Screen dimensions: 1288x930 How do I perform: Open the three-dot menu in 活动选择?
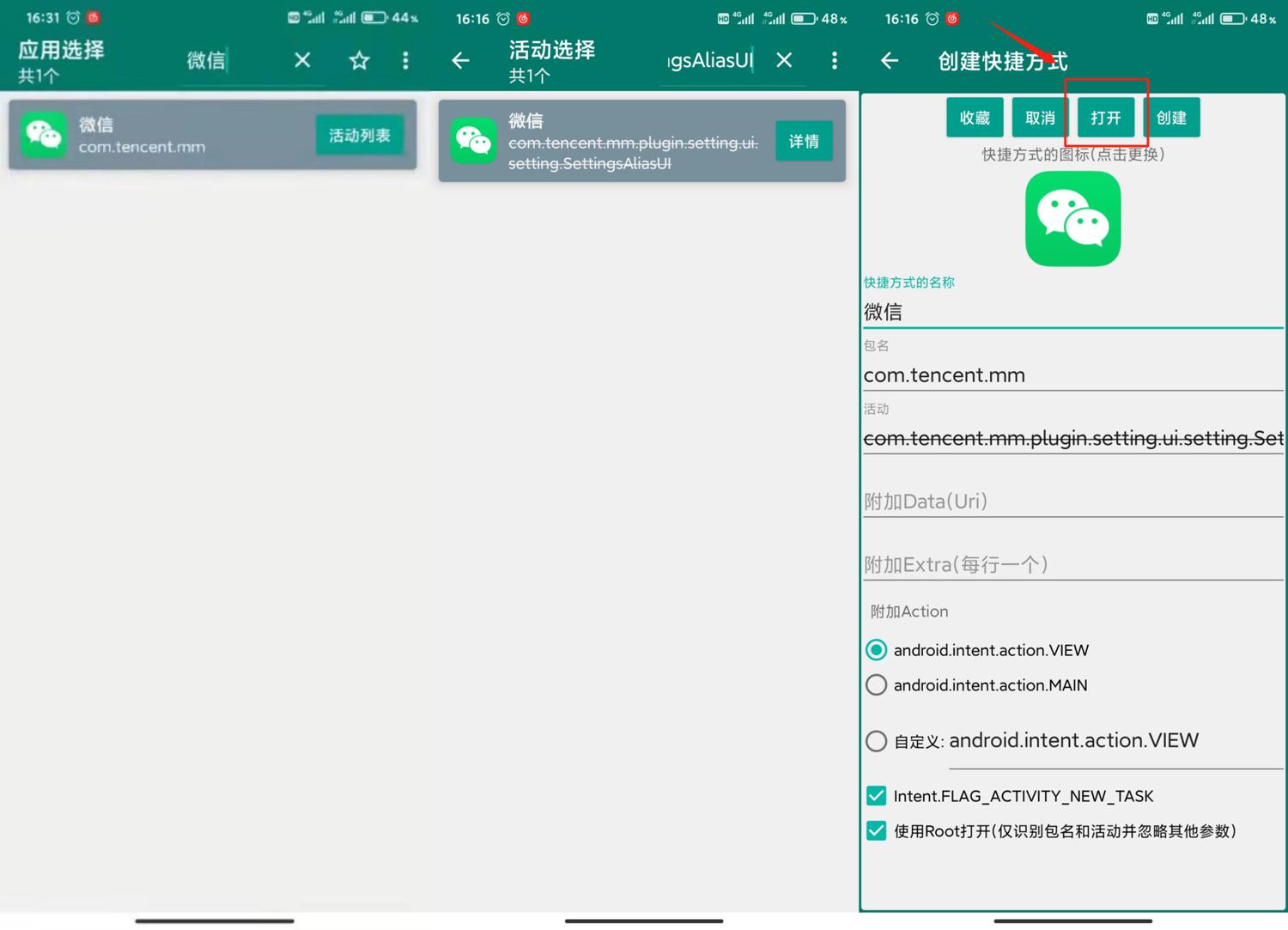point(834,60)
